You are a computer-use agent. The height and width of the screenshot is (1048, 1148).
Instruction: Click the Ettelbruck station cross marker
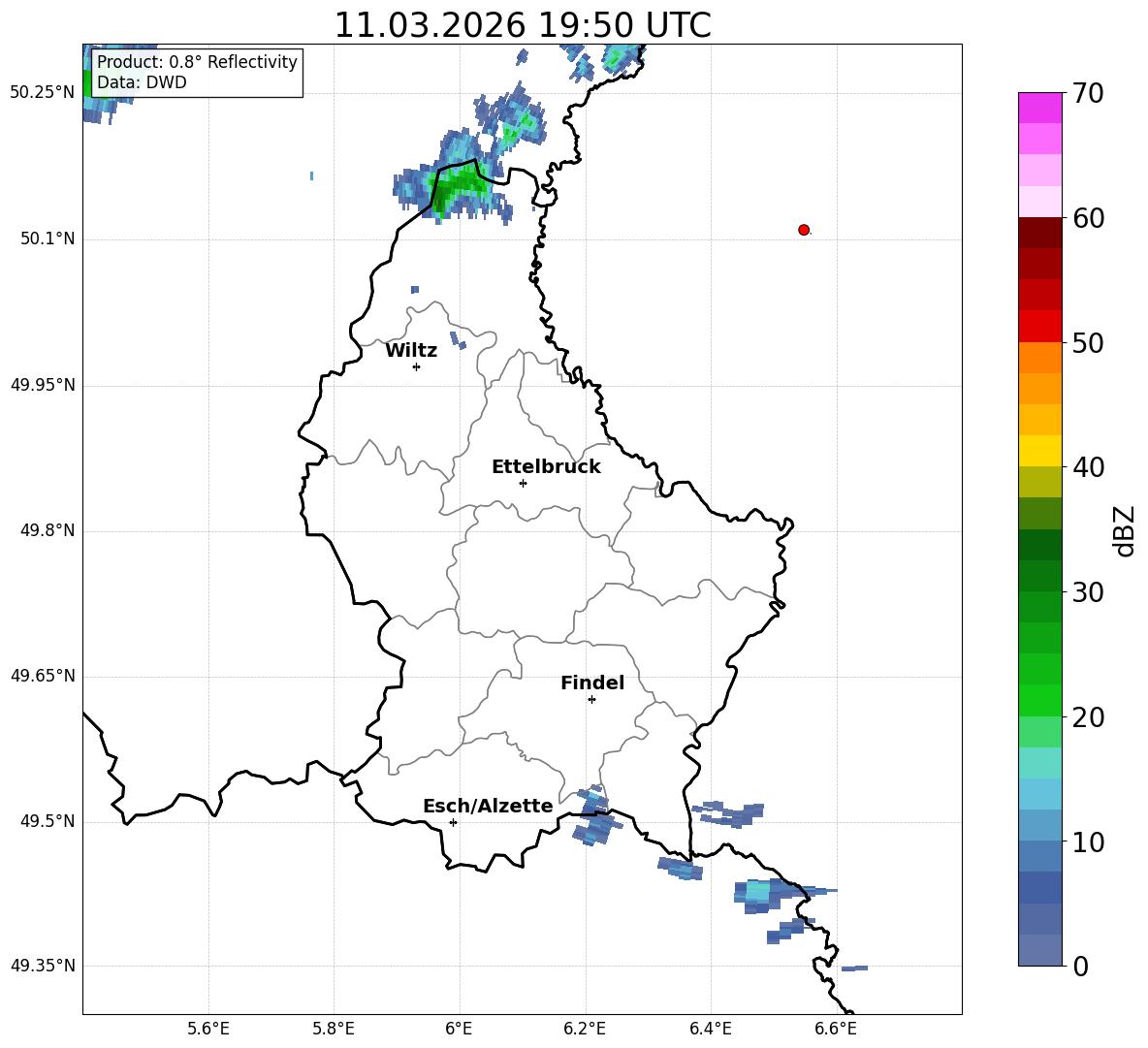523,483
